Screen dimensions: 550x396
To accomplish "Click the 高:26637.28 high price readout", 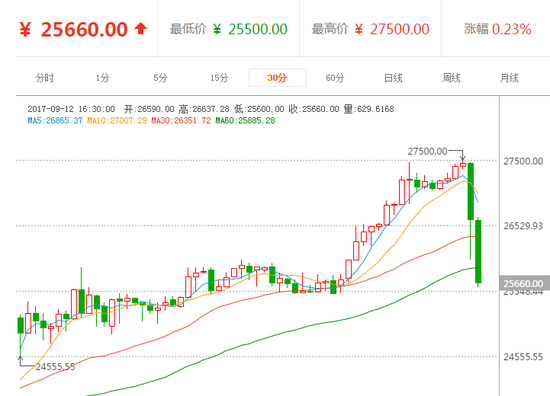I will tap(204, 109).
